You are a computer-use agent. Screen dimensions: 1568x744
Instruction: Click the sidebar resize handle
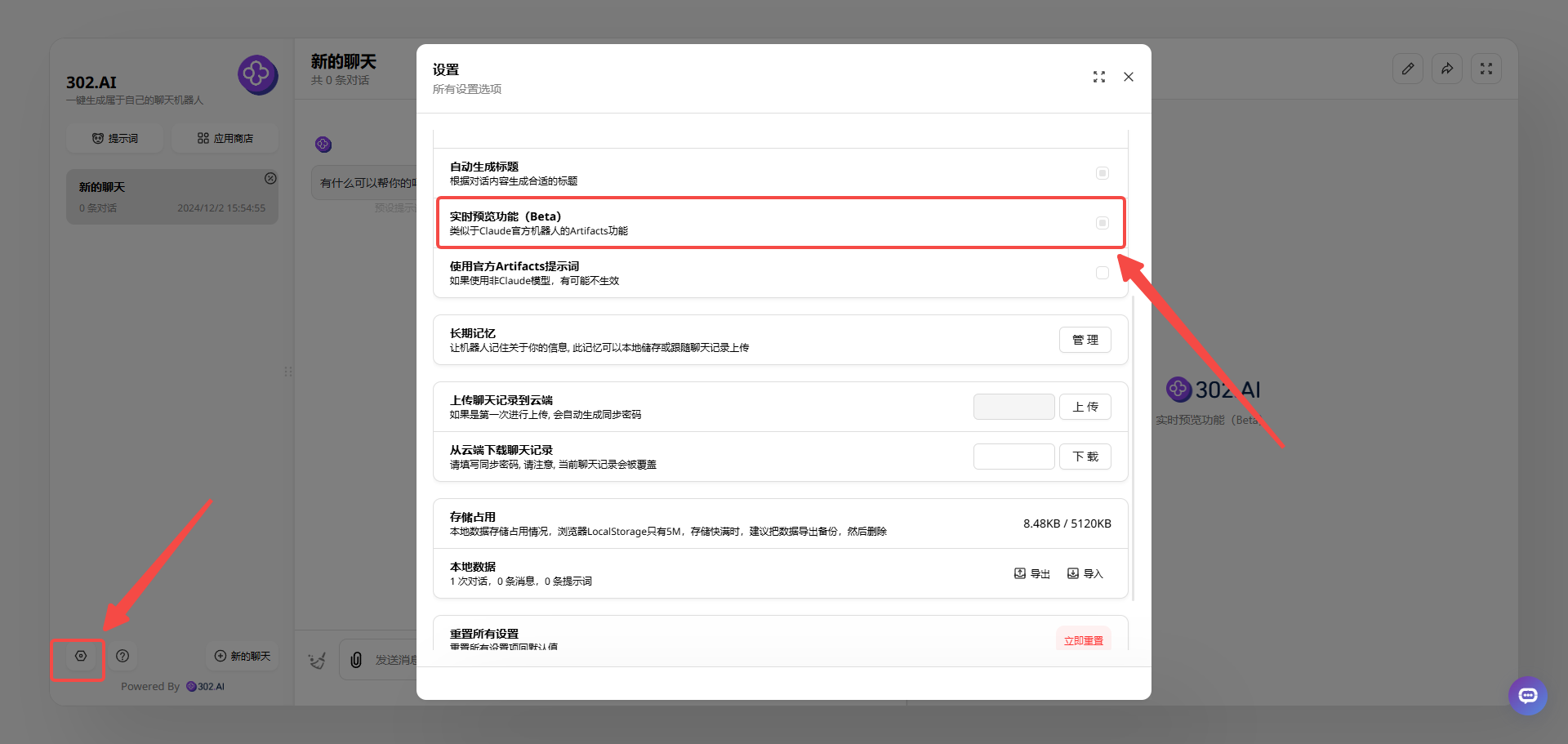288,372
